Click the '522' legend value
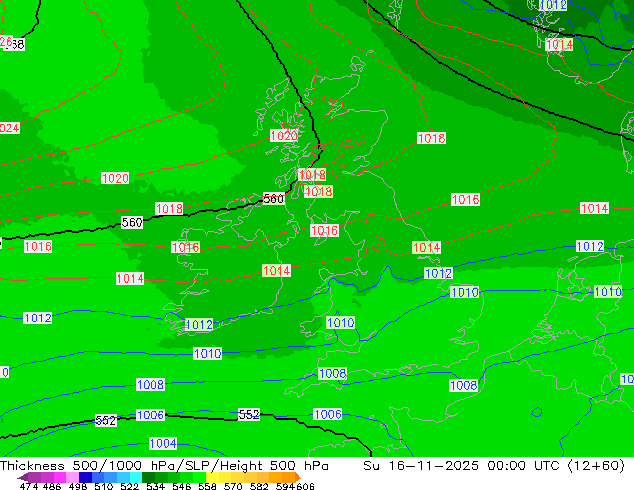This screenshot has height=490, width=634. coord(130,486)
